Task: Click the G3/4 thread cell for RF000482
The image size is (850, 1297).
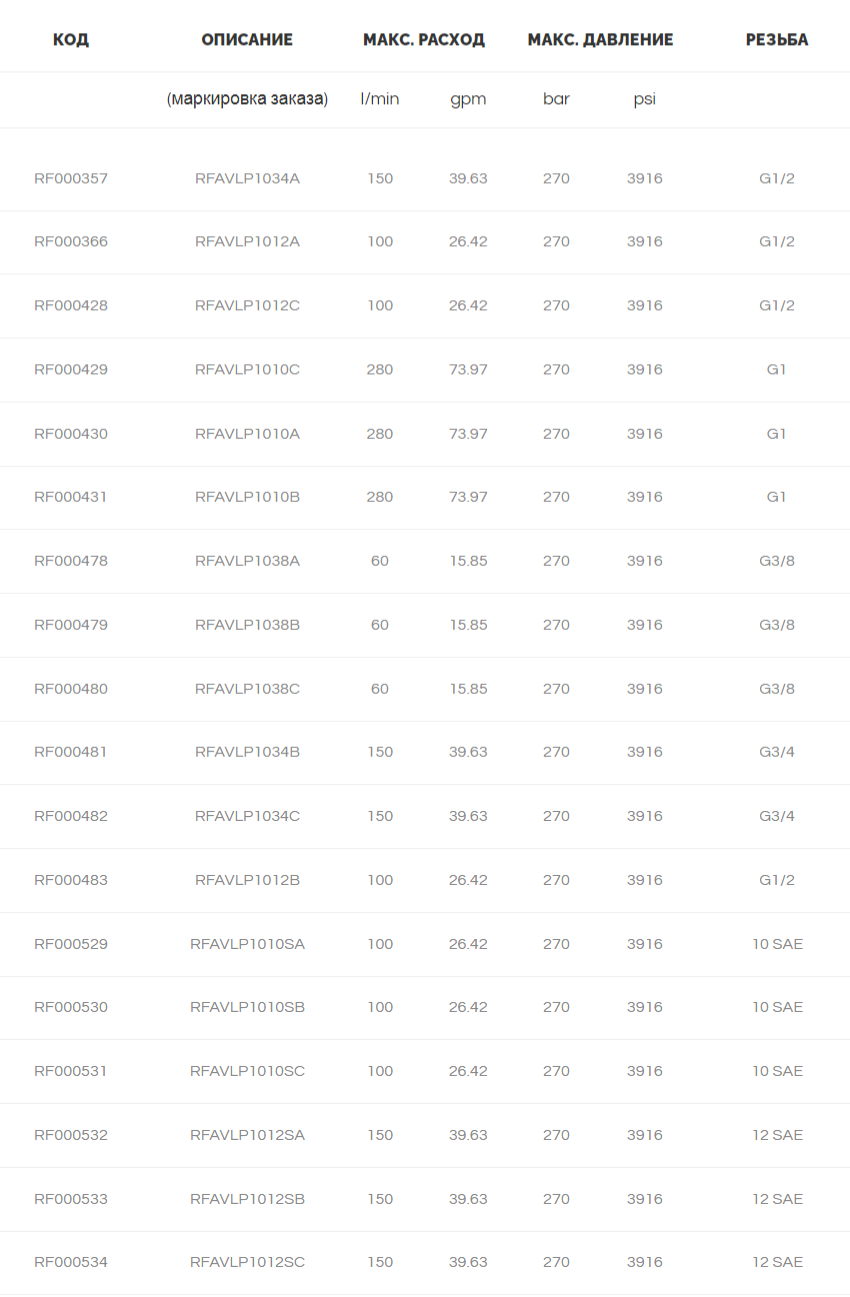Action: 777,816
